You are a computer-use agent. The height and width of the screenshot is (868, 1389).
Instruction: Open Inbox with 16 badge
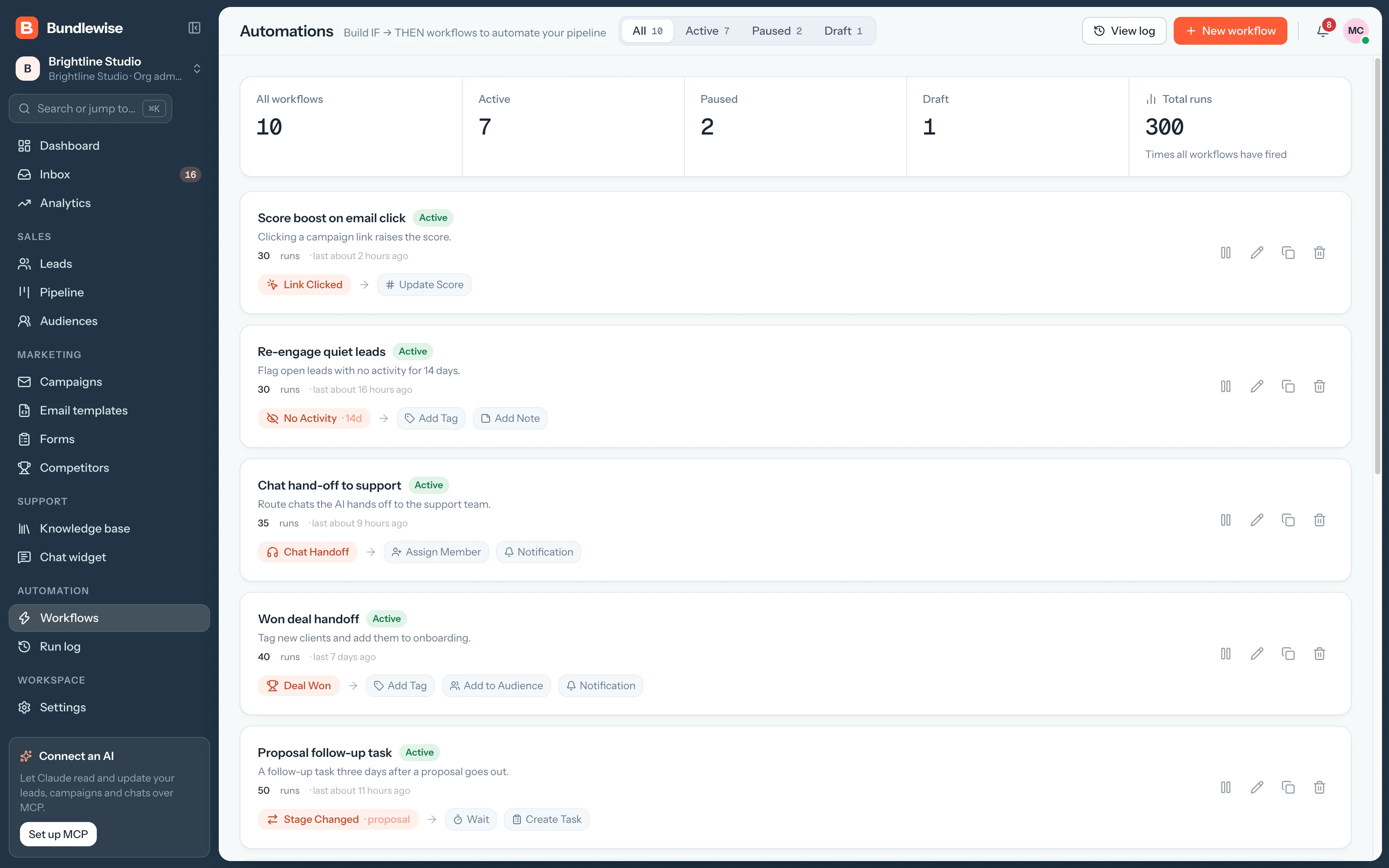tap(109, 174)
